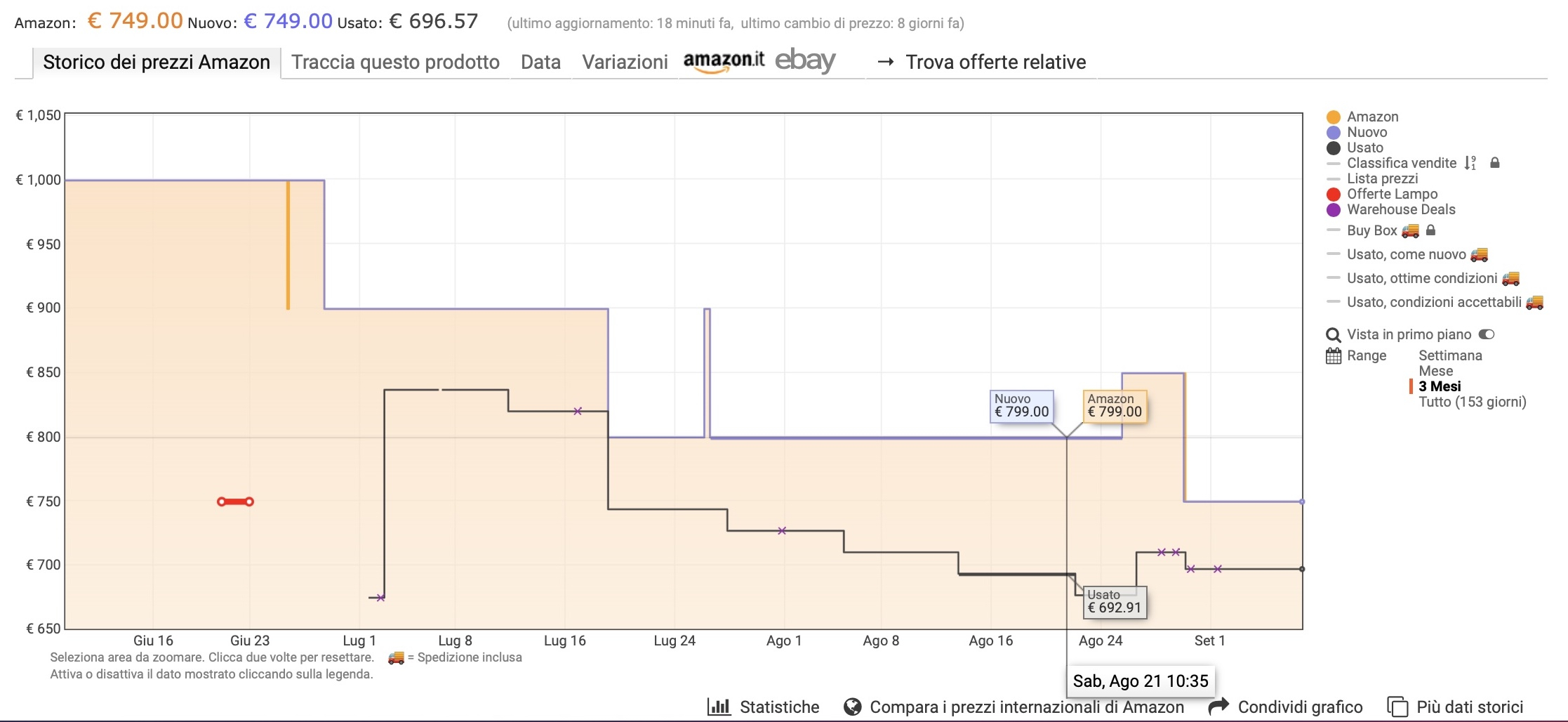This screenshot has width=1568, height=722.
Task: Click the red Offerte Lampo marker on the chart
Action: coord(235,501)
